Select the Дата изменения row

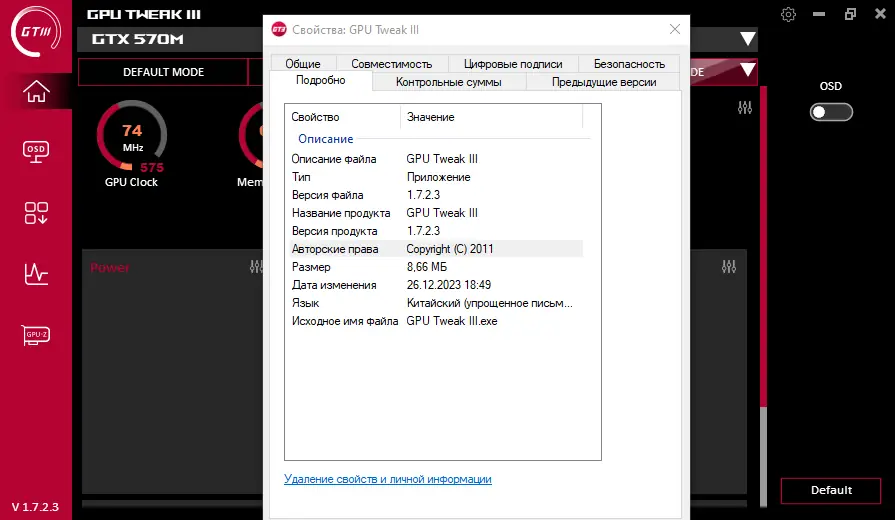pos(437,285)
